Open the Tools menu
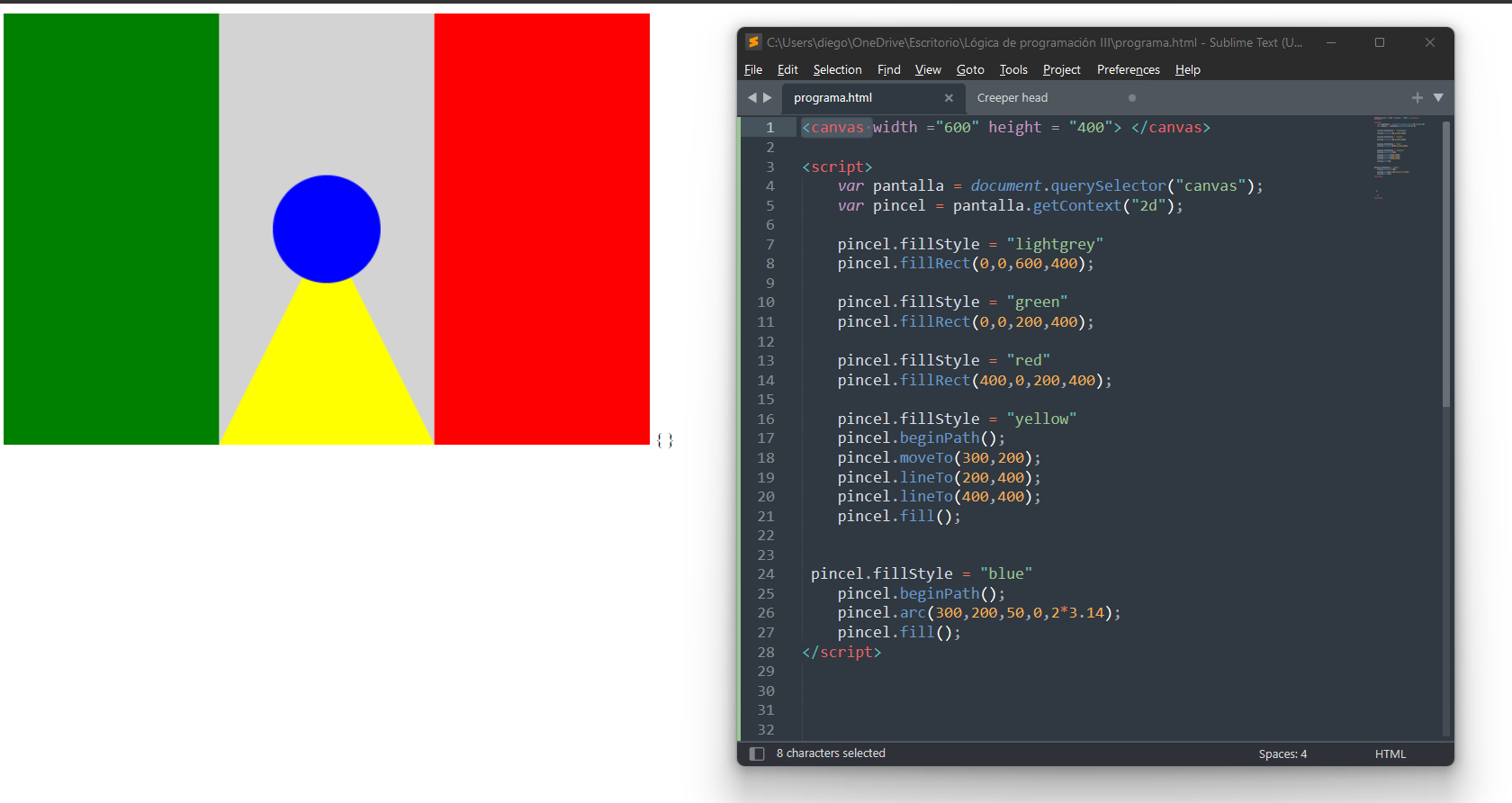 tap(1013, 69)
